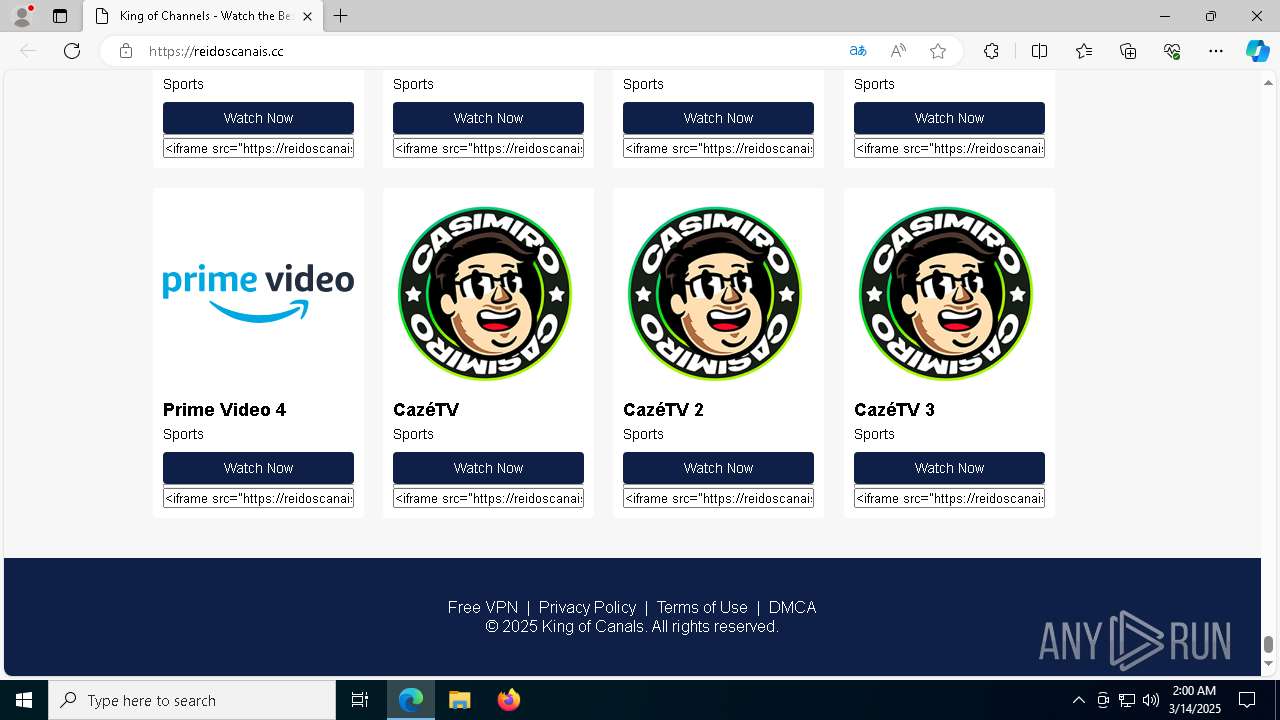Click the CazéTV 3 title text
1280x720 pixels.
(x=894, y=410)
